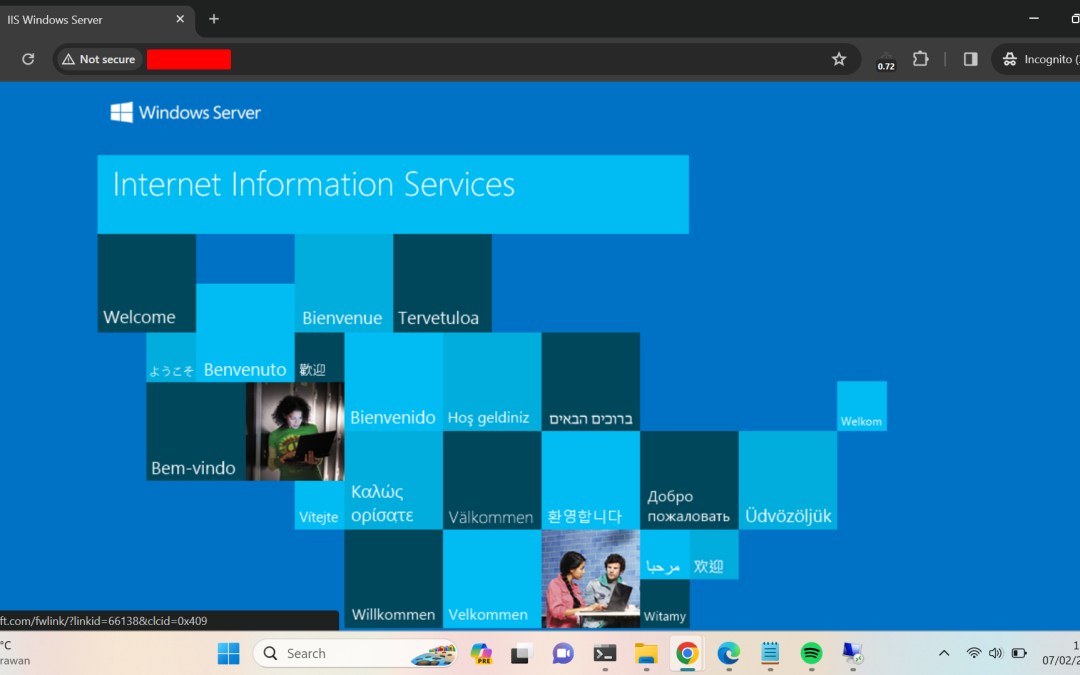Open Chrome extensions via the puzzle icon
The height and width of the screenshot is (675, 1080).
[921, 59]
